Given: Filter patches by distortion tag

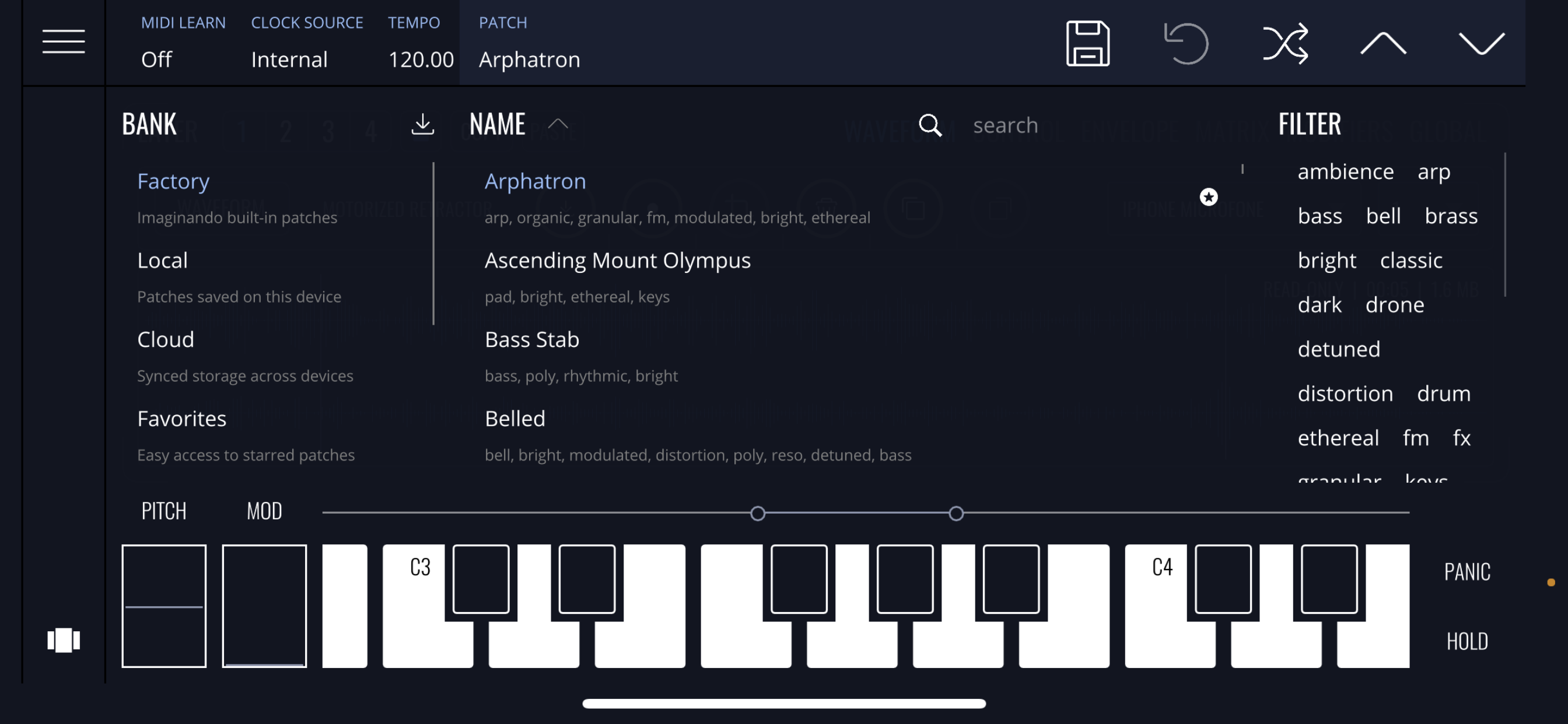Looking at the screenshot, I should (1345, 393).
